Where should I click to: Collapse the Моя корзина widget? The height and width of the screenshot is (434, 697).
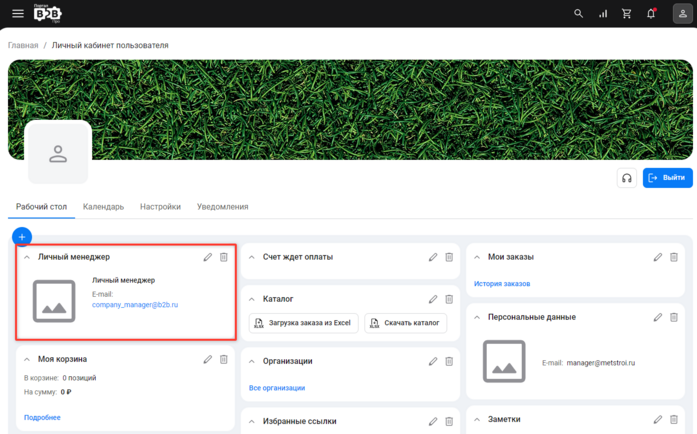(x=27, y=359)
